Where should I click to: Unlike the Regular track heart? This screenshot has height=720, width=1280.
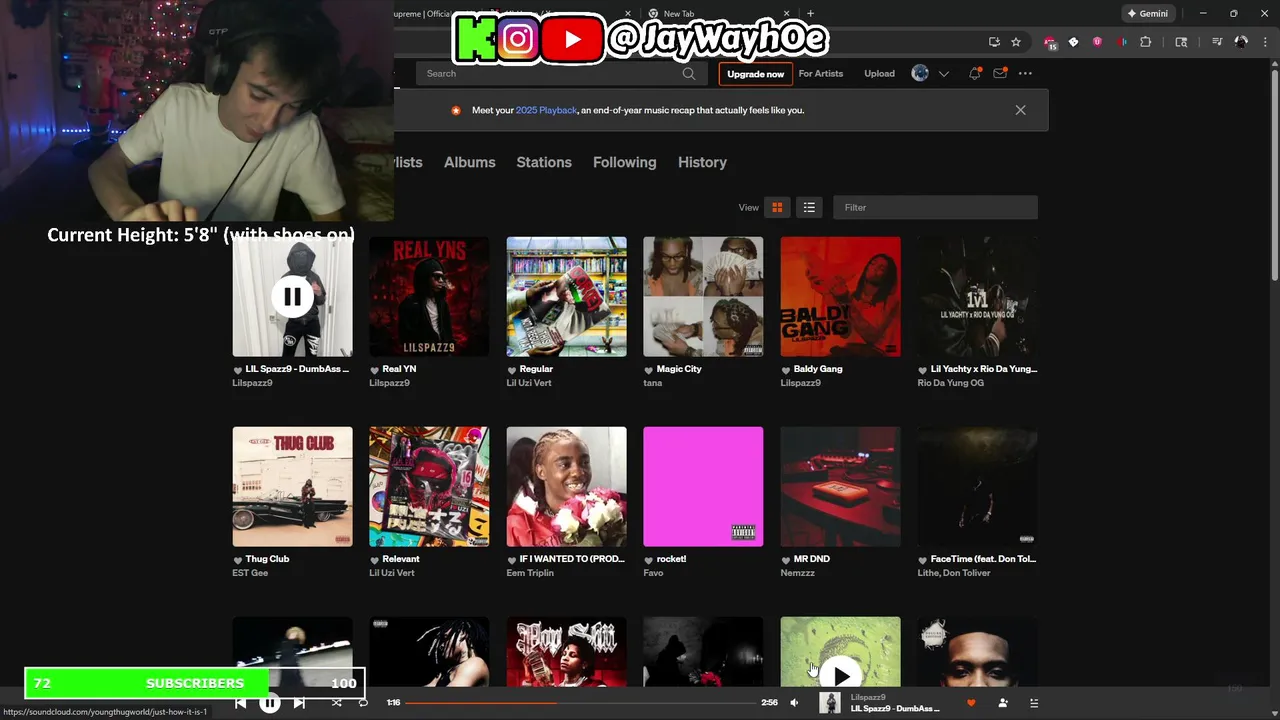click(512, 370)
